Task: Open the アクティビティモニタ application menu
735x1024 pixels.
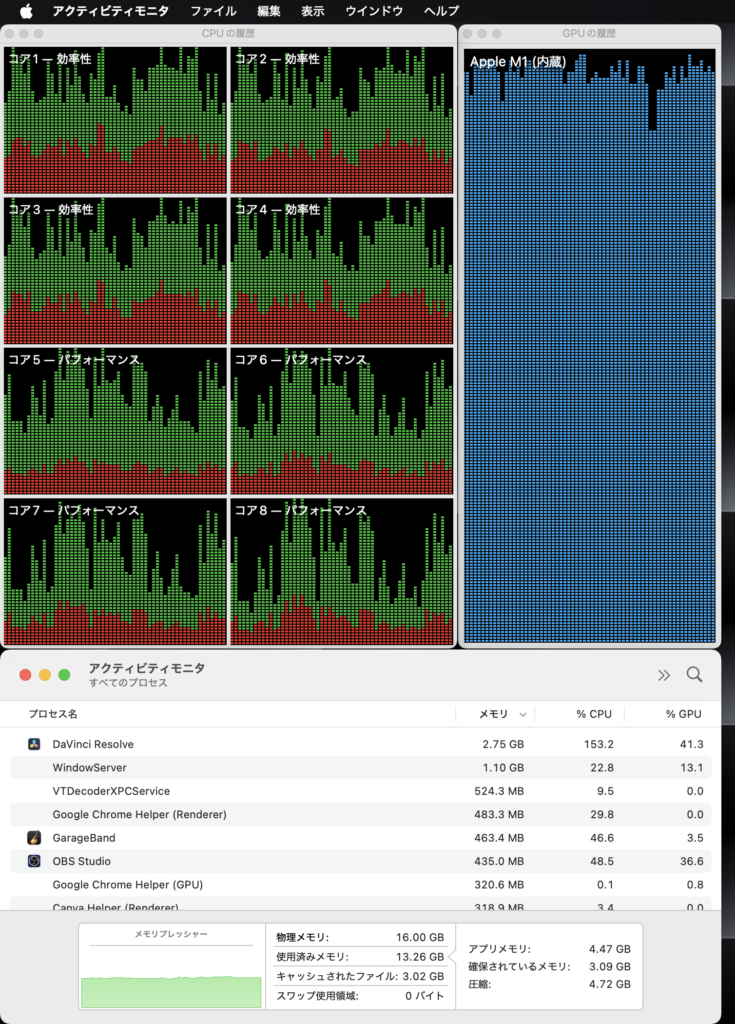Action: [110, 10]
